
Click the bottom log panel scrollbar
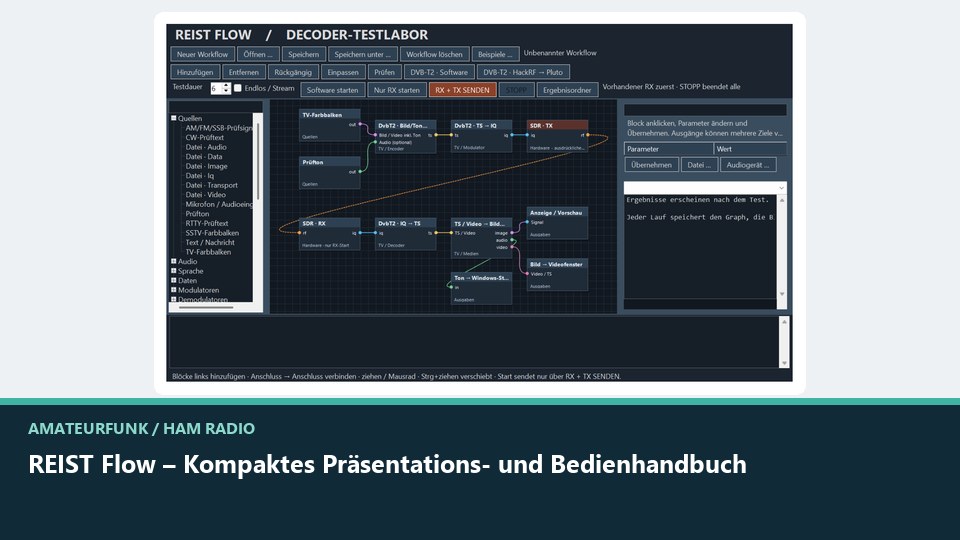coord(784,342)
